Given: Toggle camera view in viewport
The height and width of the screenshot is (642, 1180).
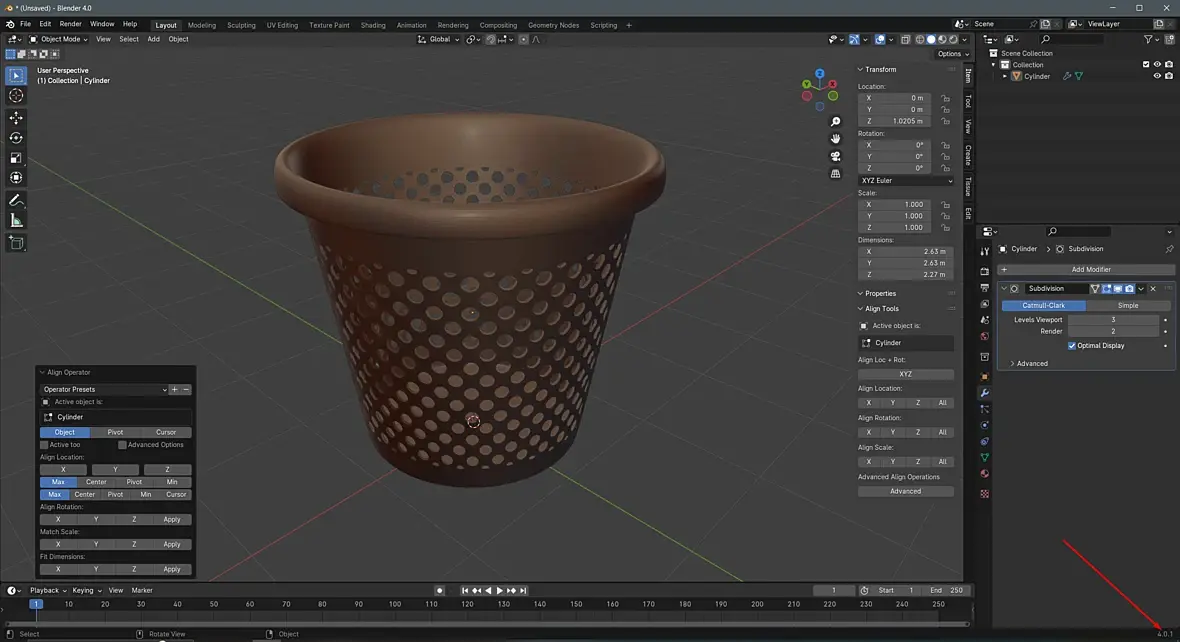Looking at the screenshot, I should pyautogui.click(x=835, y=157).
